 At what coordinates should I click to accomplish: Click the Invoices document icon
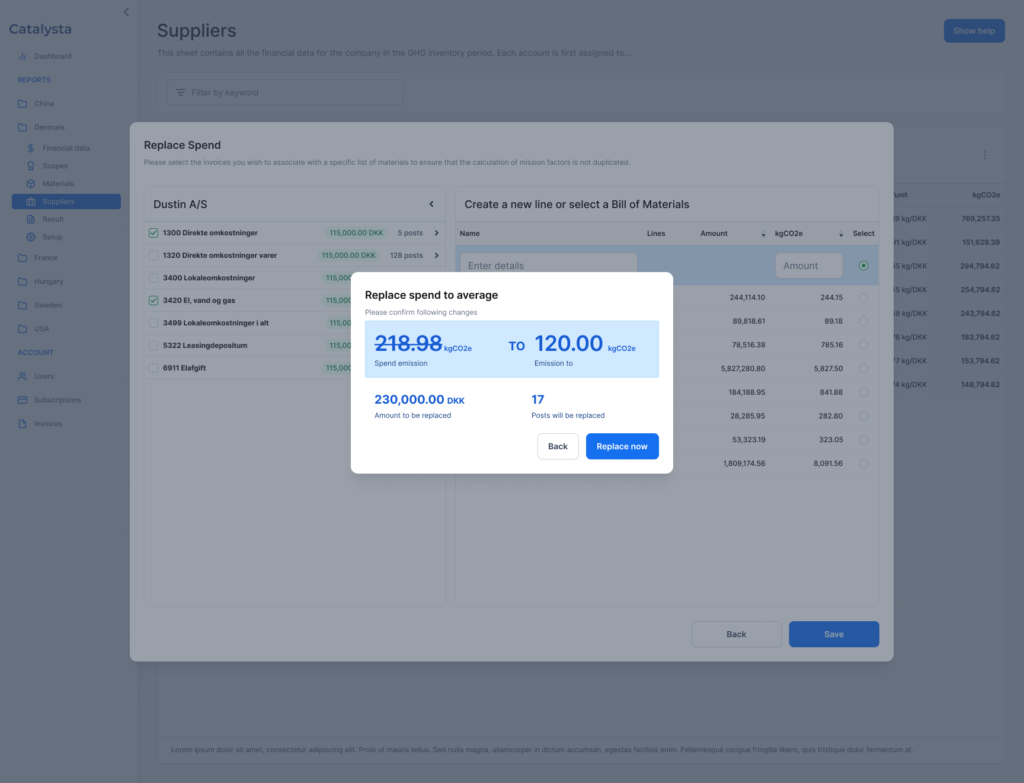[23, 424]
